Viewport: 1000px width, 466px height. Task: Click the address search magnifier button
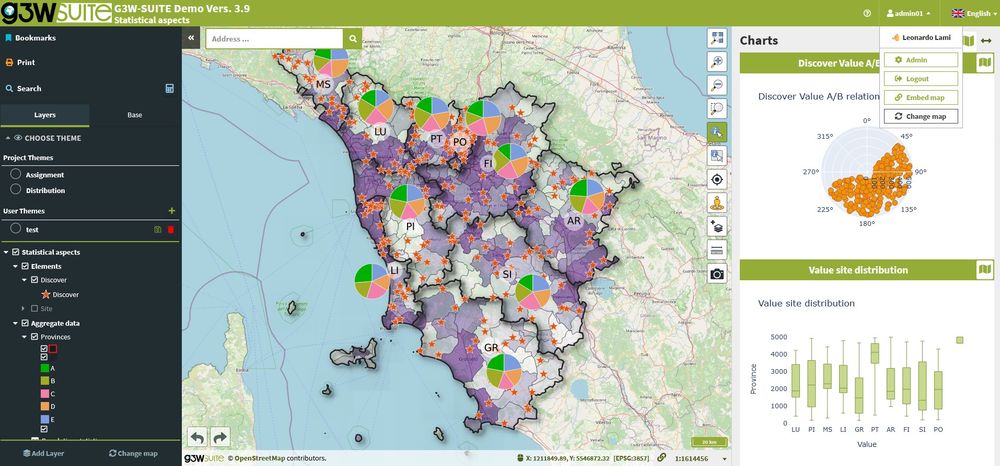point(352,39)
